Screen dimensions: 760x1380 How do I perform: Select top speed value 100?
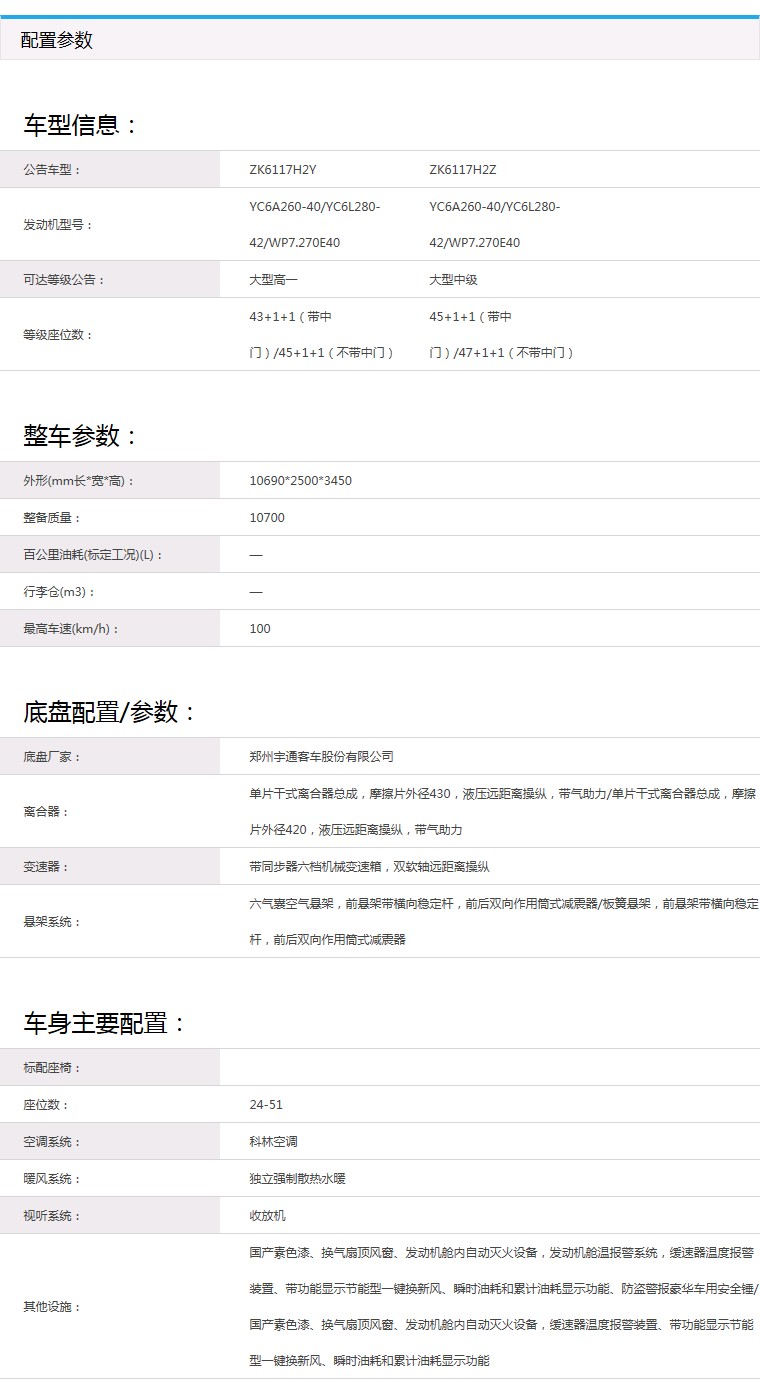260,629
